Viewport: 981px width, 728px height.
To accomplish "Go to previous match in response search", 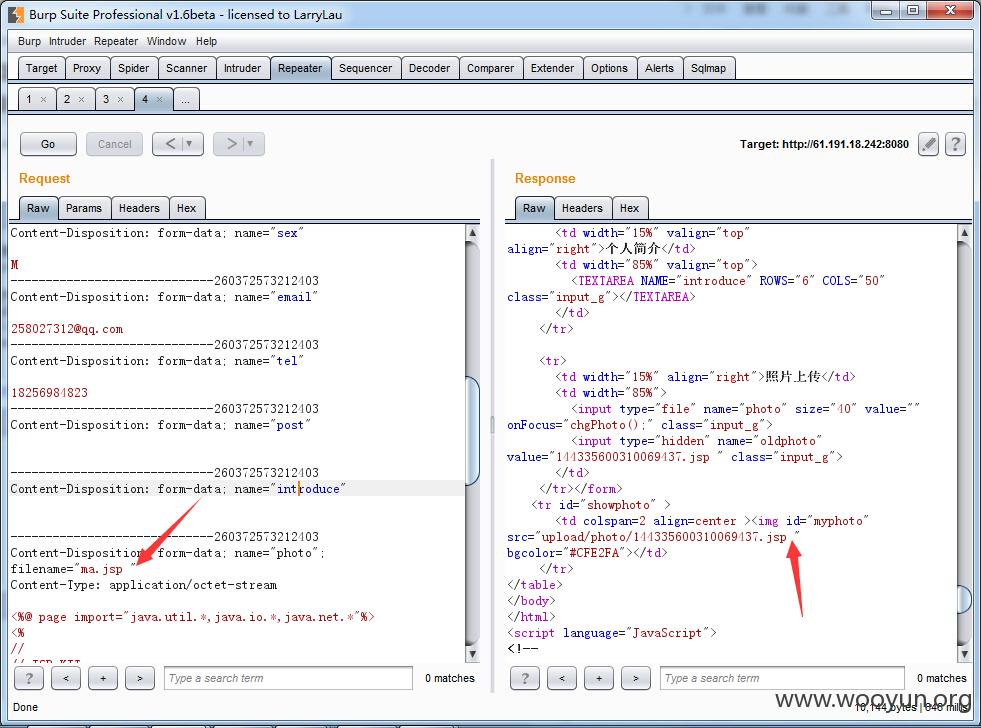I will [x=562, y=678].
